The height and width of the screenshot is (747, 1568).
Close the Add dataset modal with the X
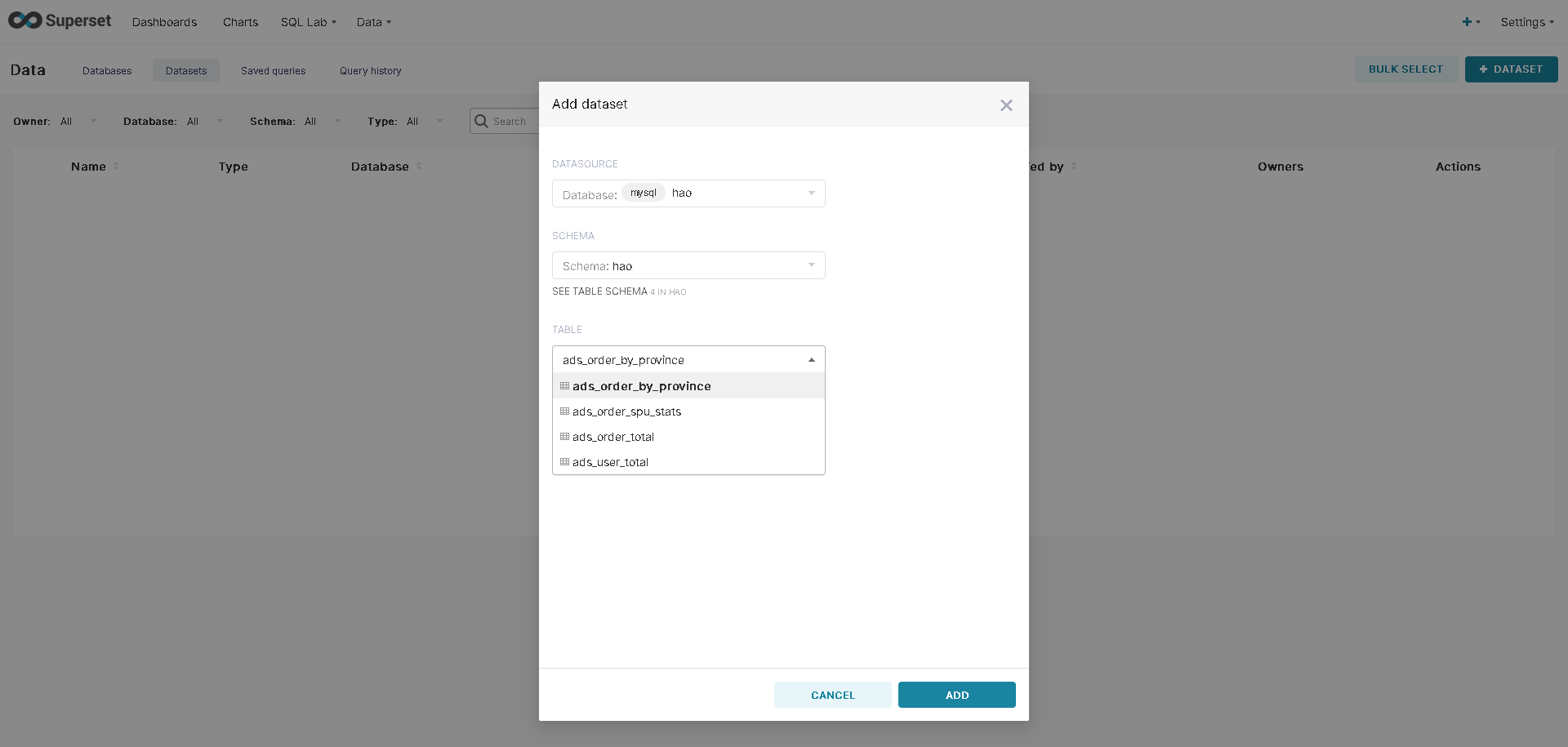1005,104
